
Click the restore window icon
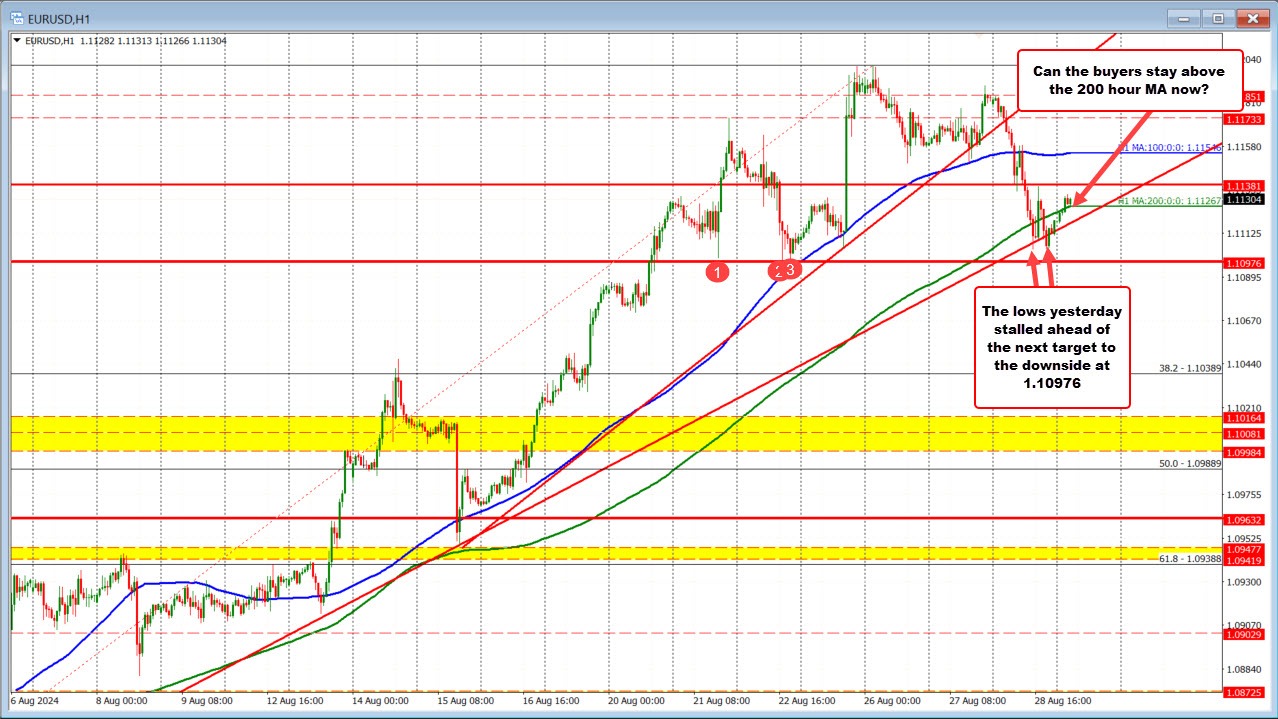[1218, 18]
